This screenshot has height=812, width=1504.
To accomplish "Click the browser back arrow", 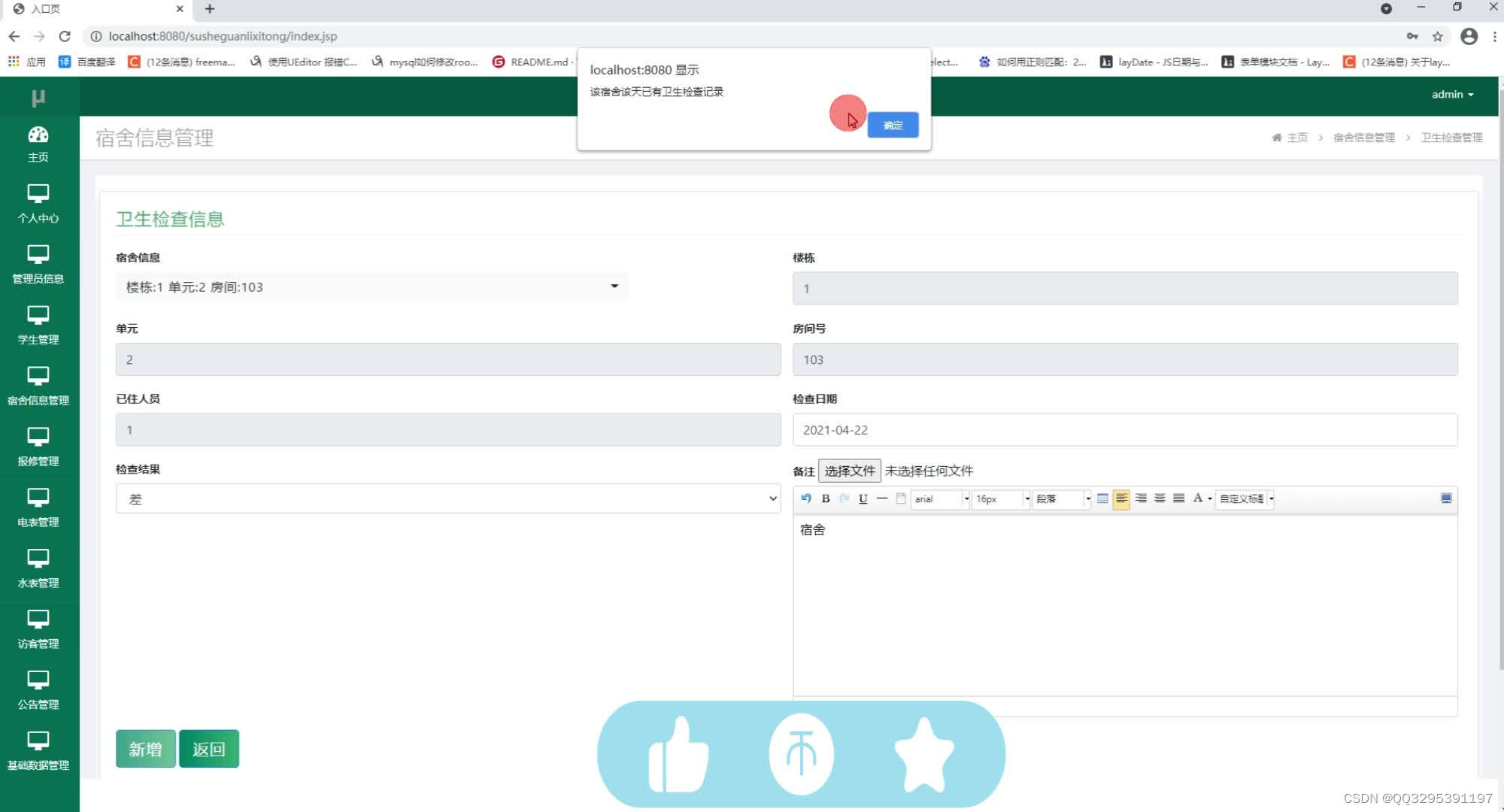I will 14,36.
